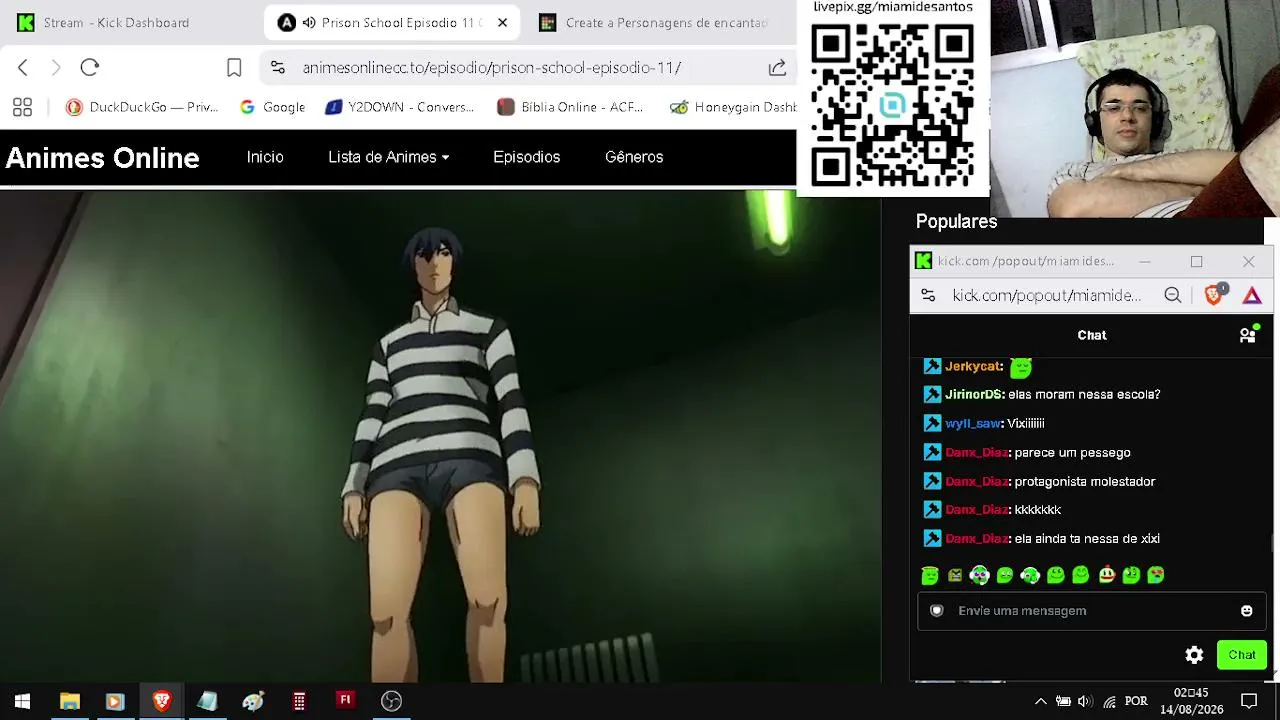Open the browser apps grid icon
Screen dimensions: 1280x720
22,107
